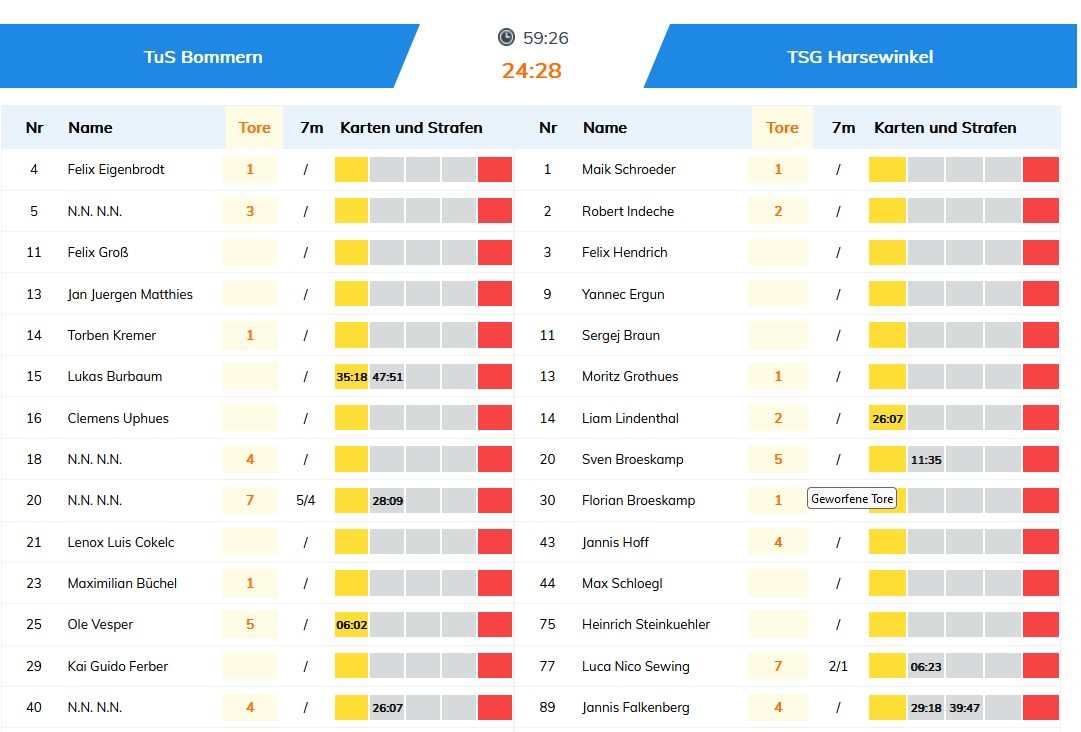Screen dimensions: 1081x732
Task: Click the left Karten und Strafen header
Action: point(411,127)
